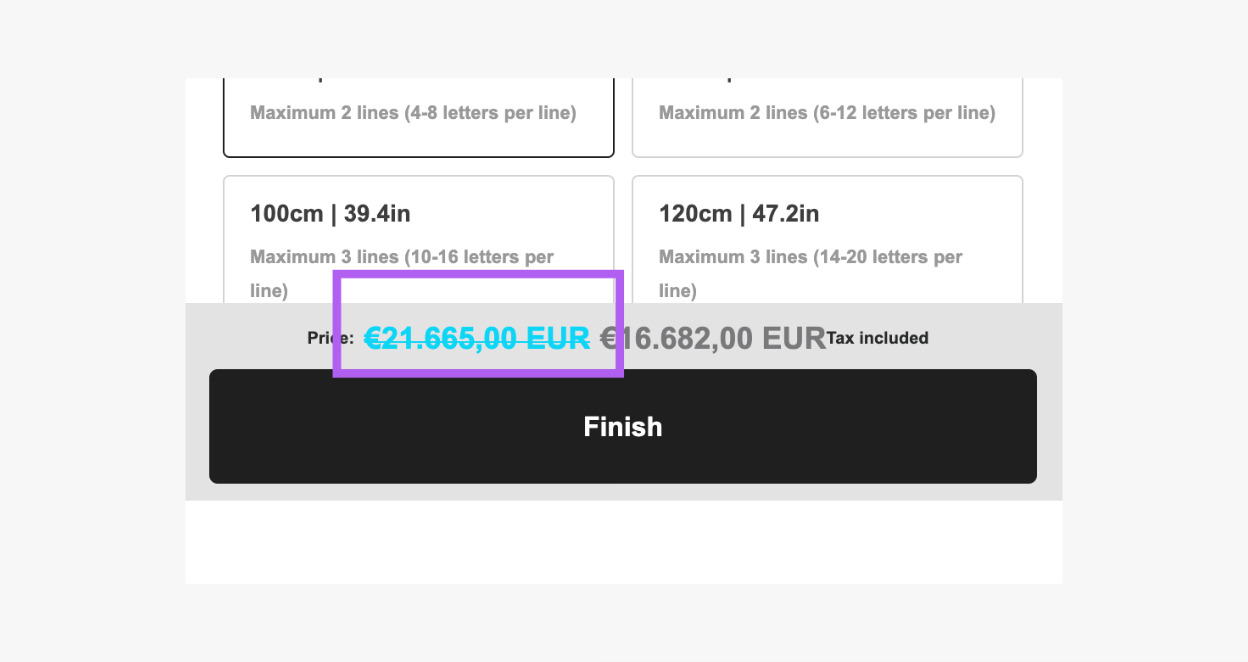Click the light gray page background
The image size is (1248, 662).
(92, 330)
